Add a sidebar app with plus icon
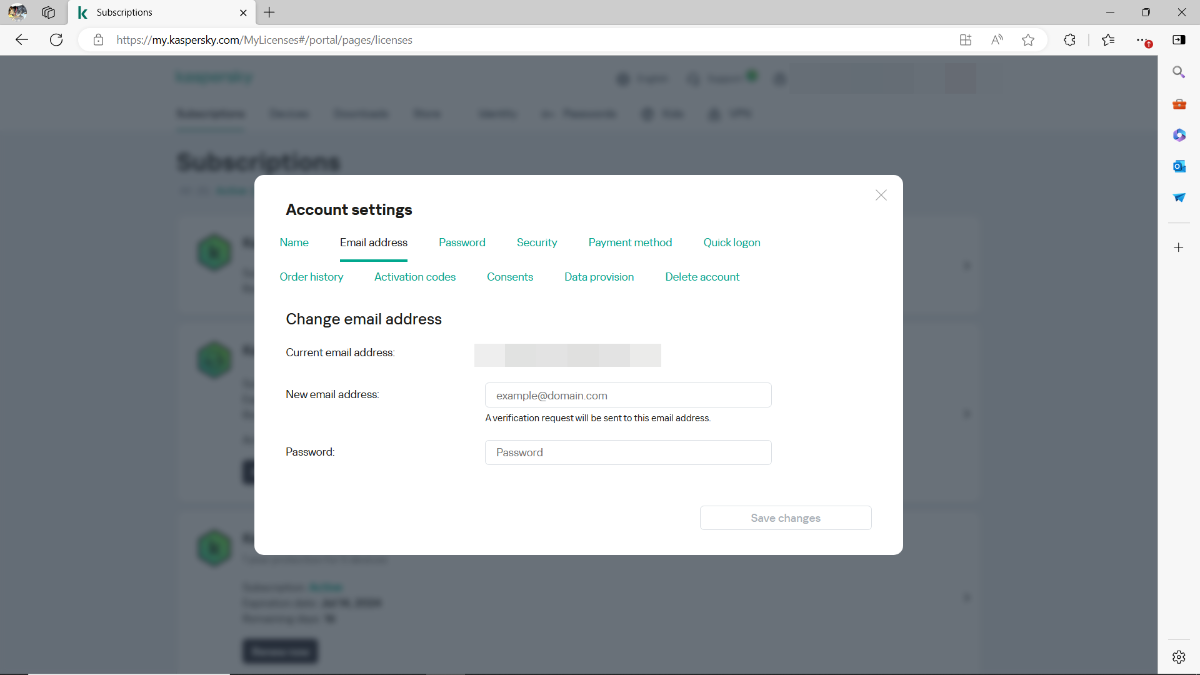1200x675 pixels. click(1179, 247)
